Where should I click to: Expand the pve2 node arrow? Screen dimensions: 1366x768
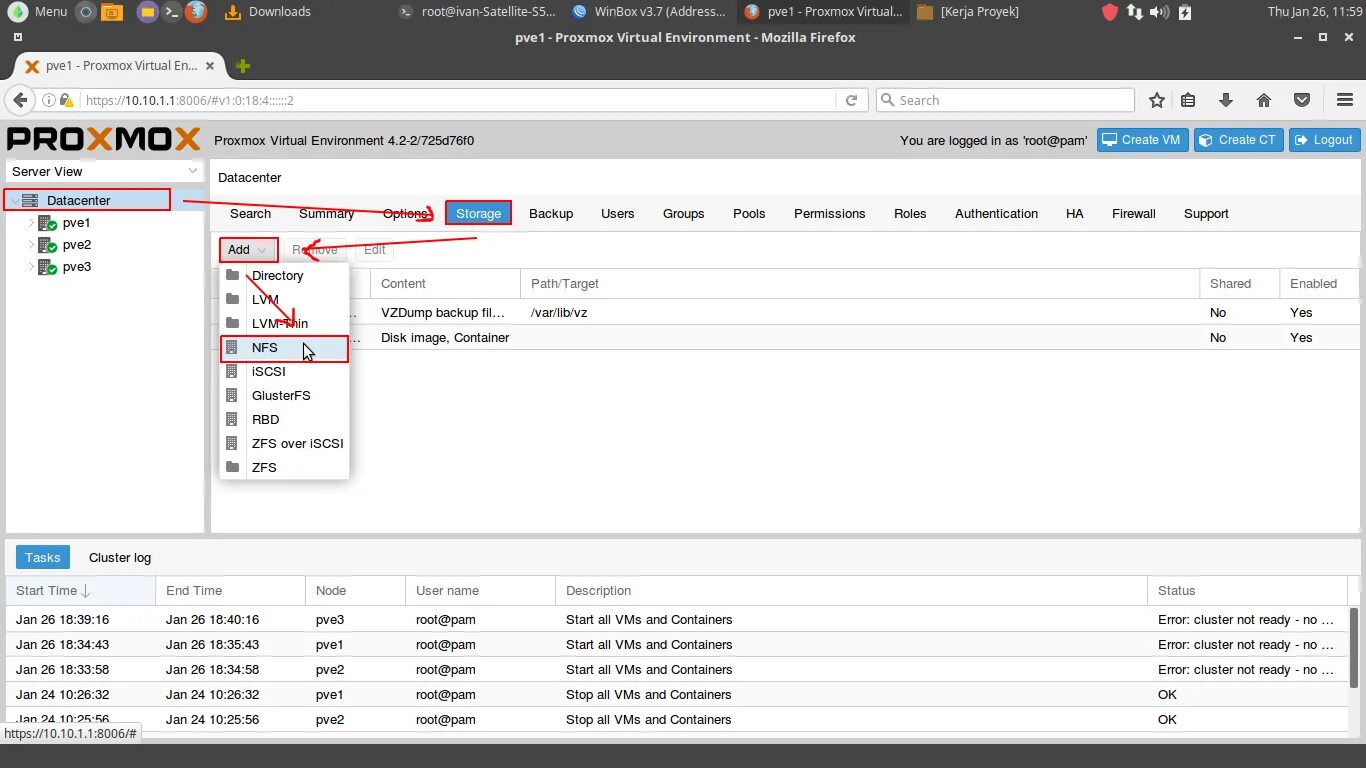point(31,245)
